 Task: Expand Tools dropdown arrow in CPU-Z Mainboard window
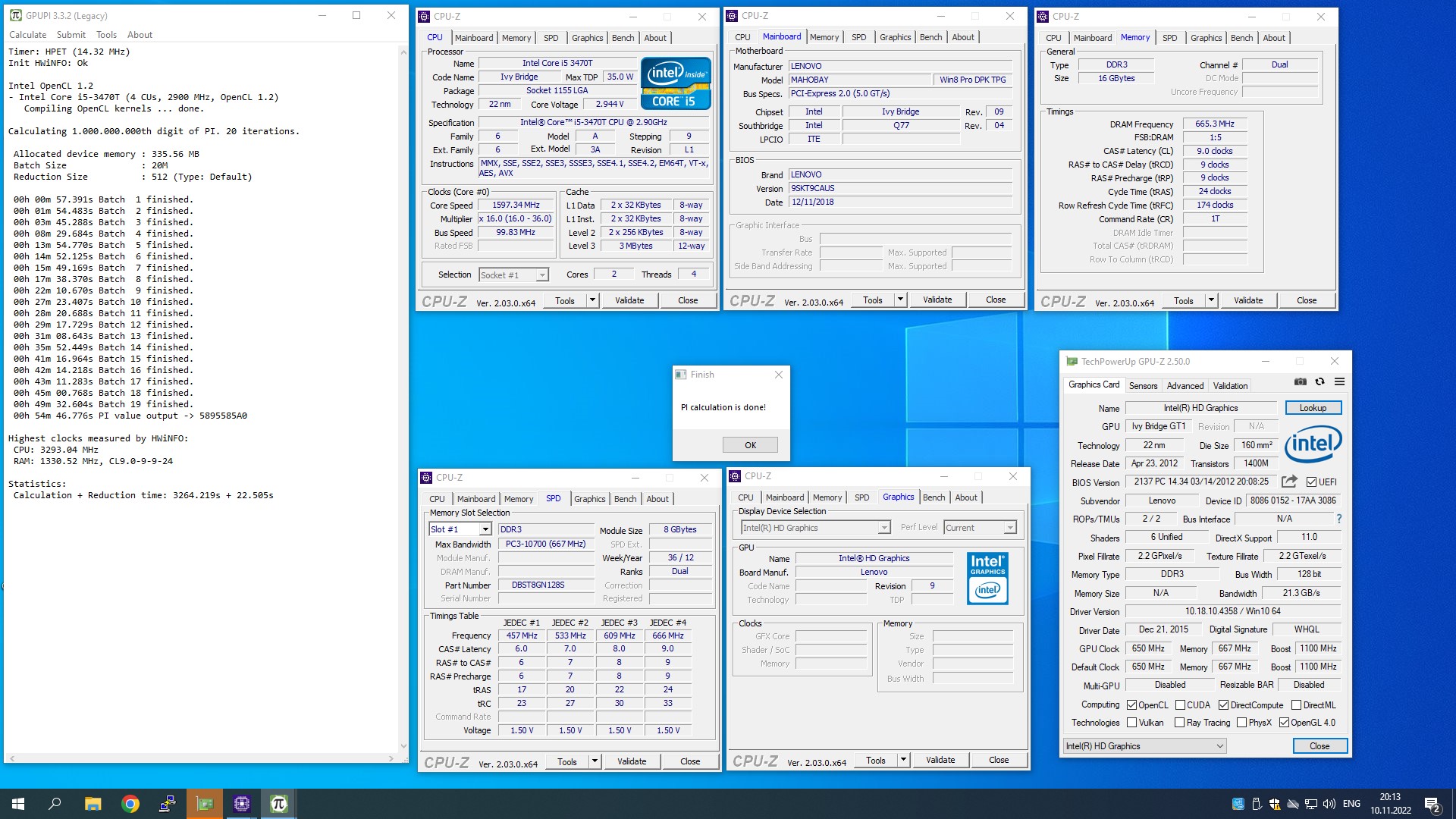click(x=901, y=300)
